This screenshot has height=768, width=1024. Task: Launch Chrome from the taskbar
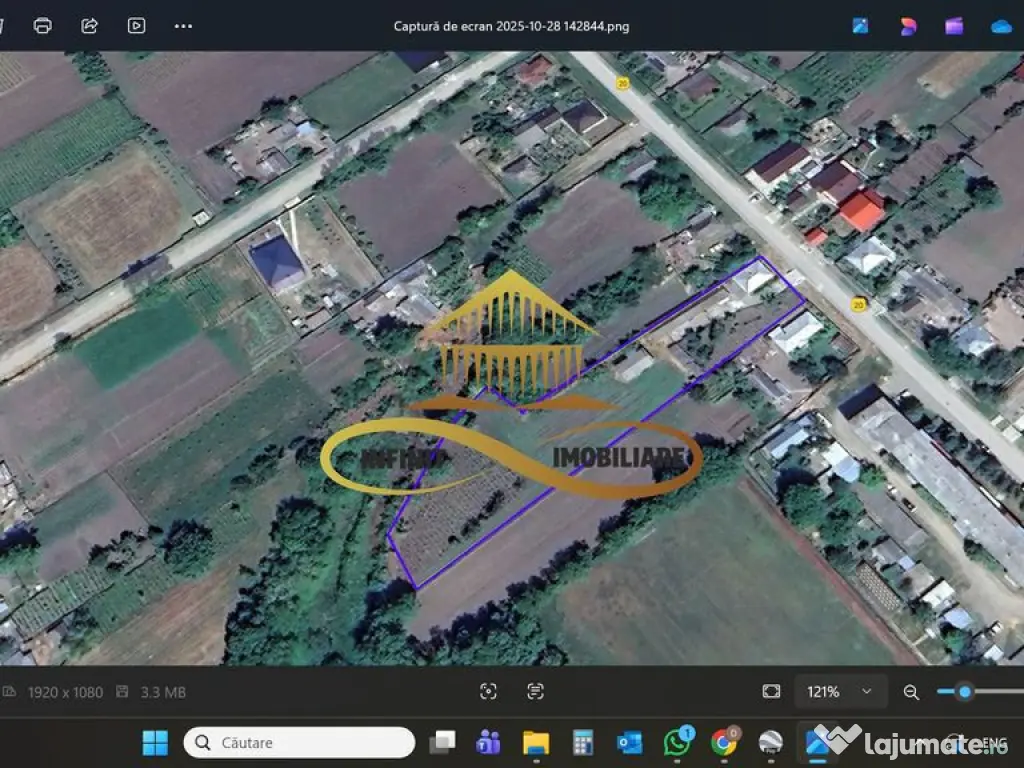[x=722, y=742]
